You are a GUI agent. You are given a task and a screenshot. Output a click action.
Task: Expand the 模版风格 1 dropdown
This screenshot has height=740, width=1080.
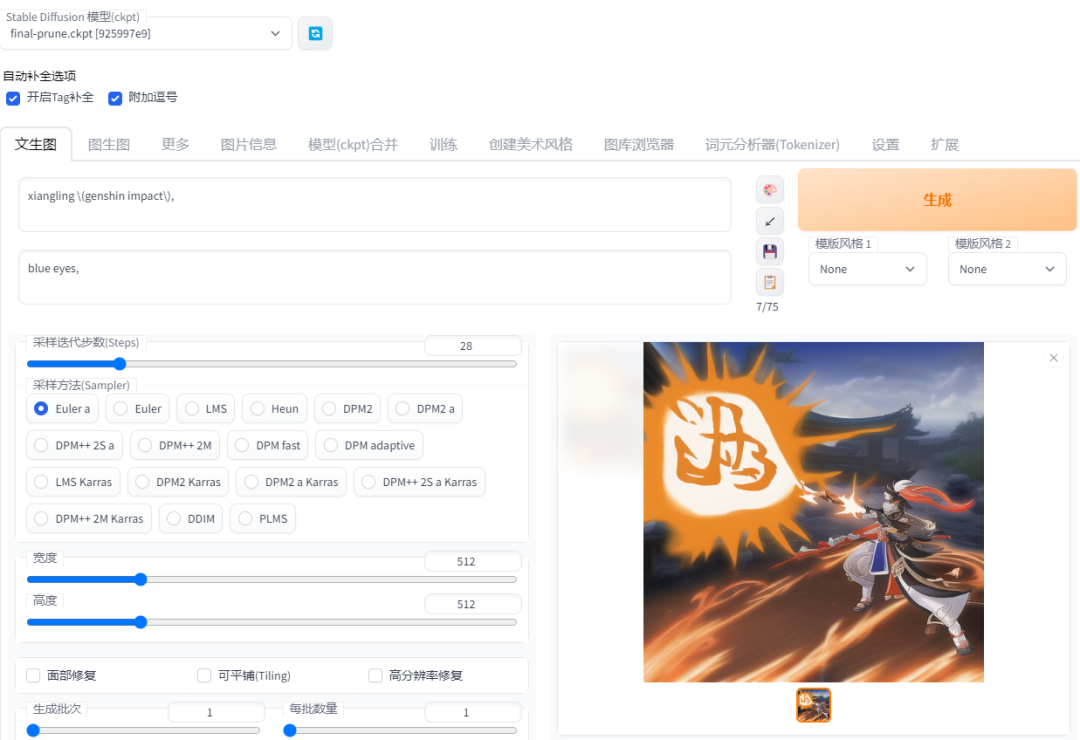coord(867,269)
